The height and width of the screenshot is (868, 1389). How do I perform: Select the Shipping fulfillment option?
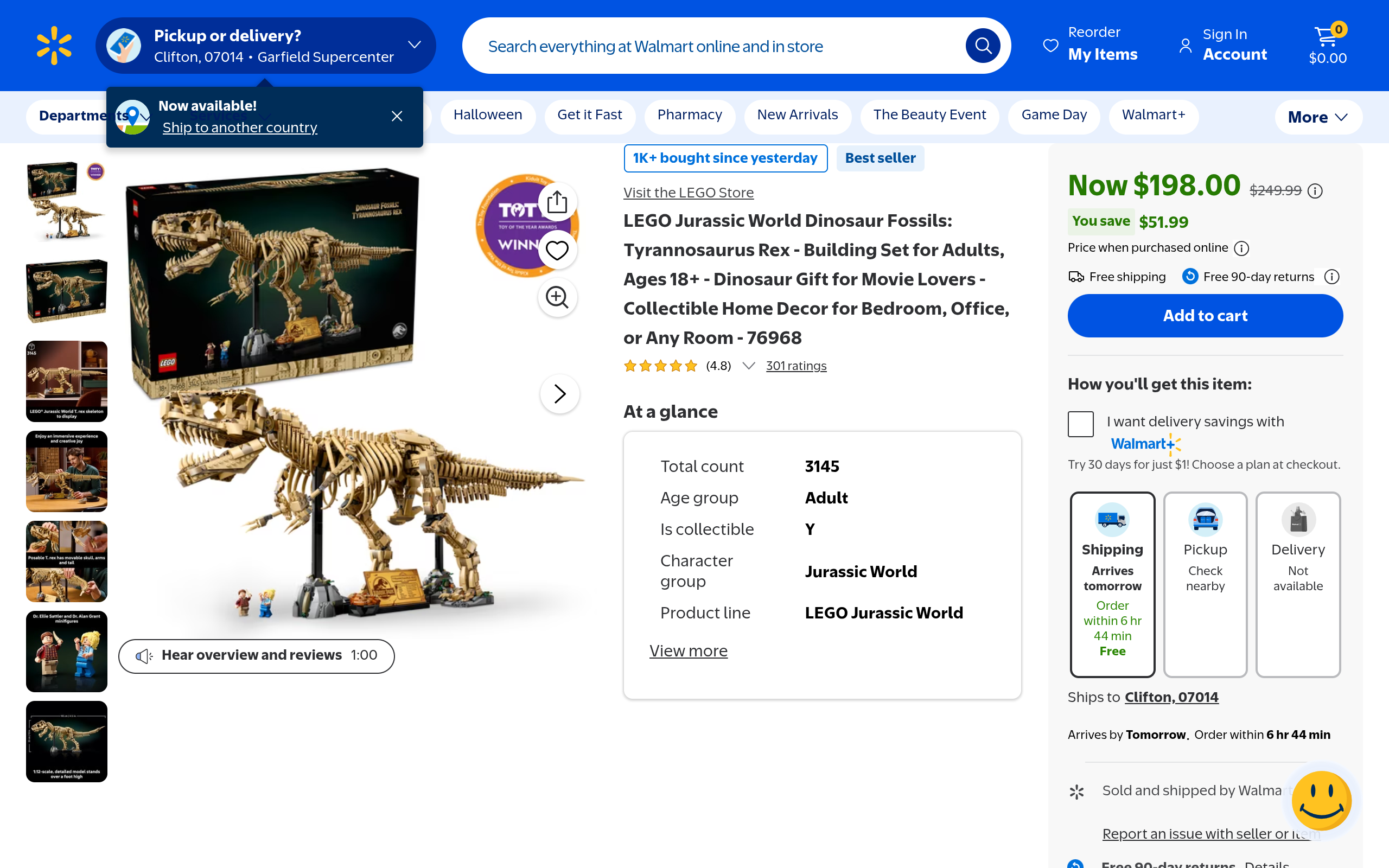pyautogui.click(x=1112, y=584)
